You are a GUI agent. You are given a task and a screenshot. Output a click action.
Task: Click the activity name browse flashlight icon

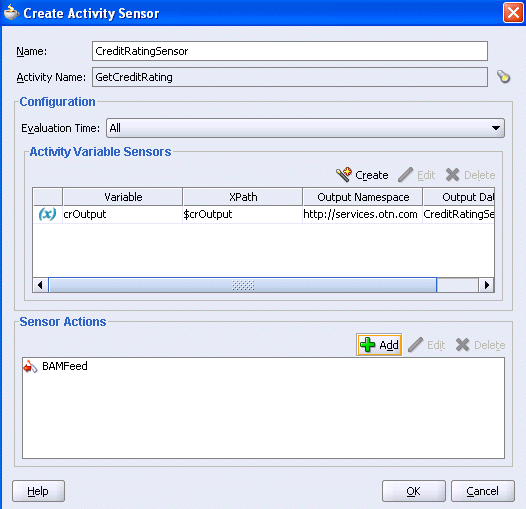point(503,77)
